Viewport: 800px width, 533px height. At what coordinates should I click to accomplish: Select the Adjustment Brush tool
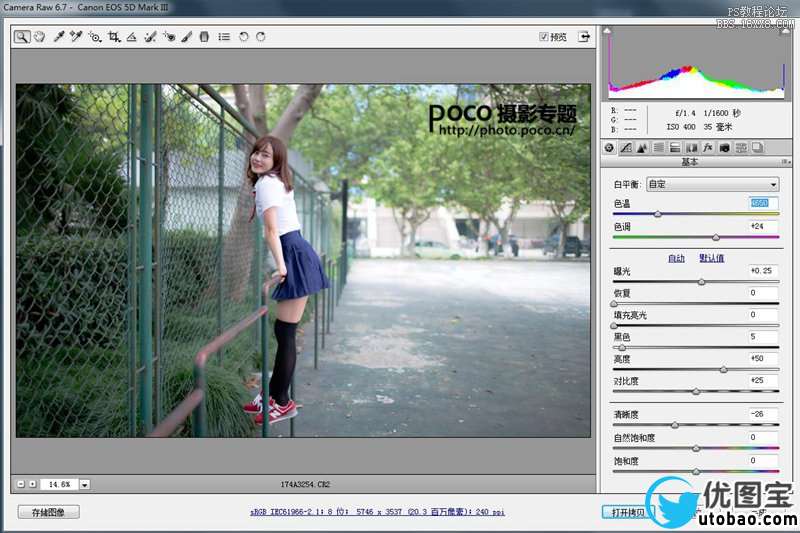tap(187, 37)
